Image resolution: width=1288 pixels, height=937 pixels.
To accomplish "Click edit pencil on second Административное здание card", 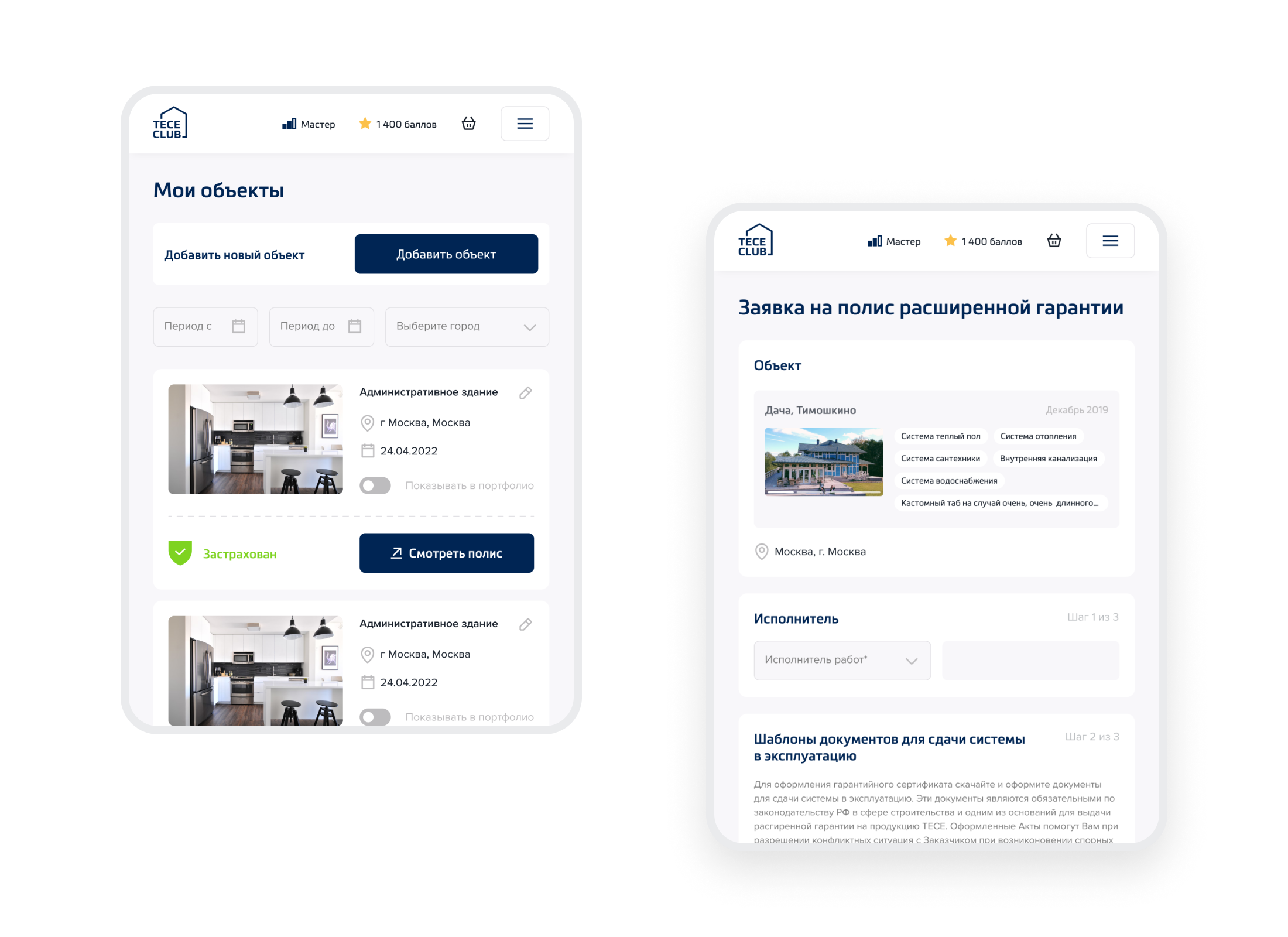I will click(x=525, y=624).
